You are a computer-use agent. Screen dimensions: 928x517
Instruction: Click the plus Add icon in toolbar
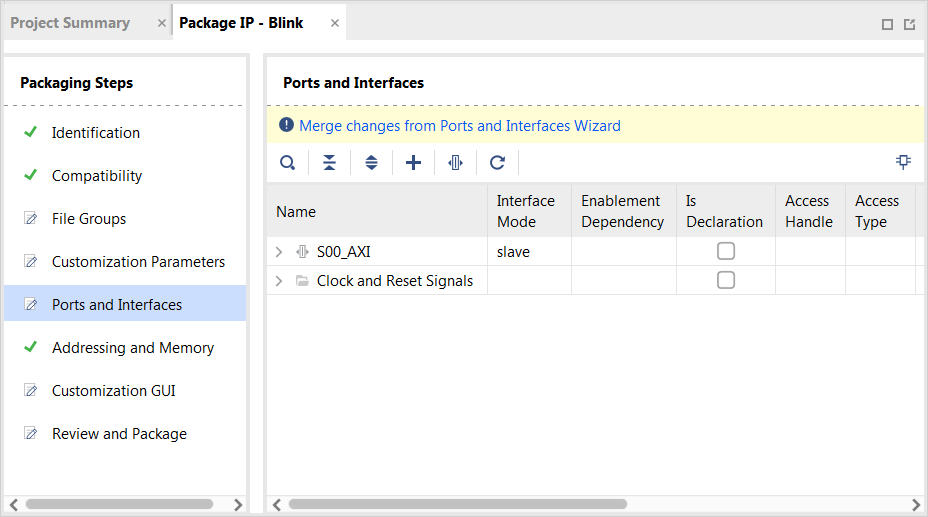point(413,163)
